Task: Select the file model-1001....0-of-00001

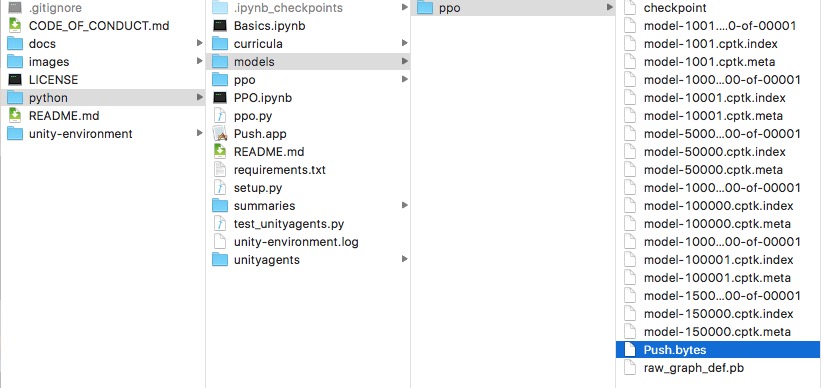Action: click(x=720, y=26)
